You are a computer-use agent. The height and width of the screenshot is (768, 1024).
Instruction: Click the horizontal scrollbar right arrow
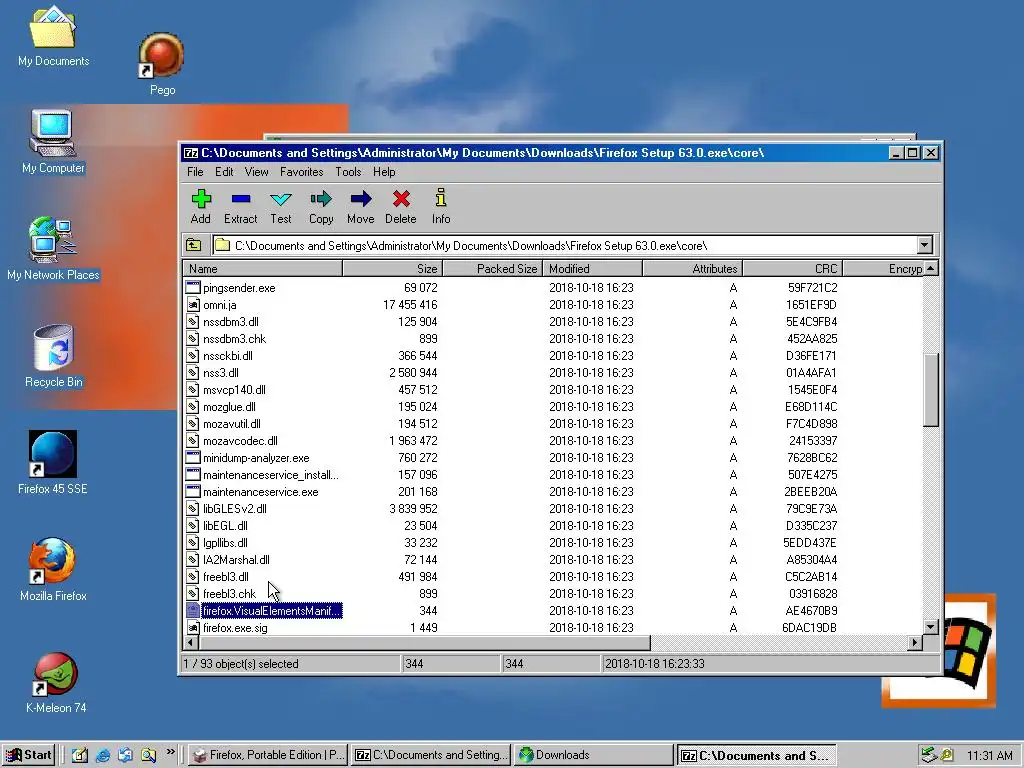(915, 643)
